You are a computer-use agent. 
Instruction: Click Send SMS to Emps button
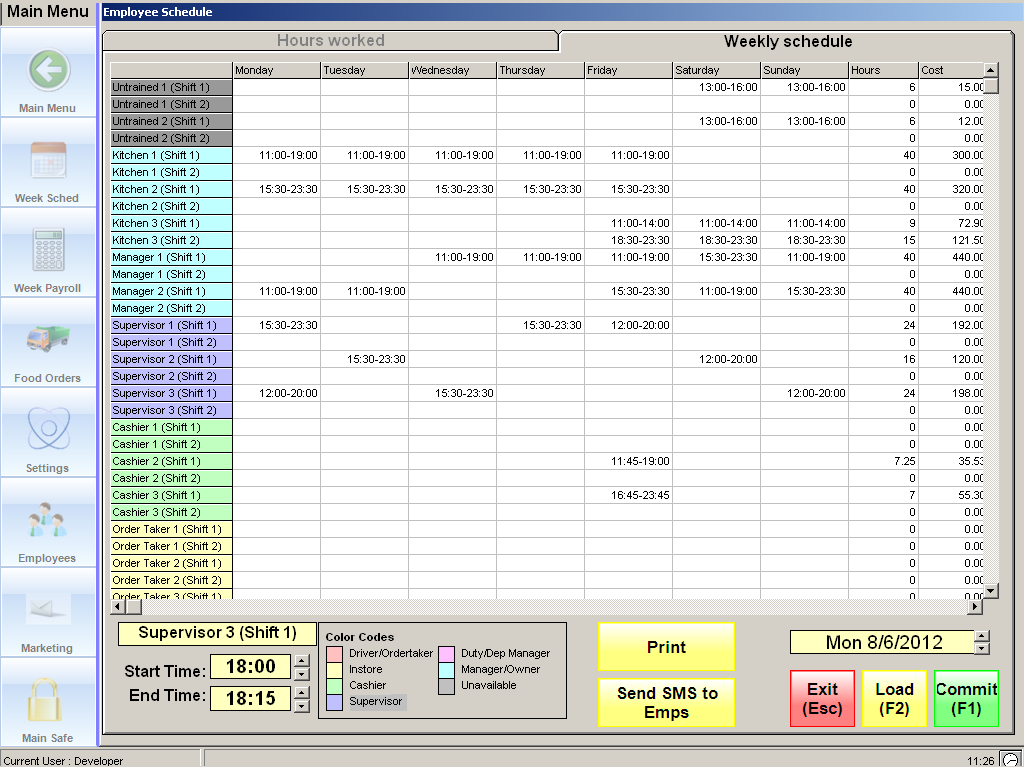point(666,702)
